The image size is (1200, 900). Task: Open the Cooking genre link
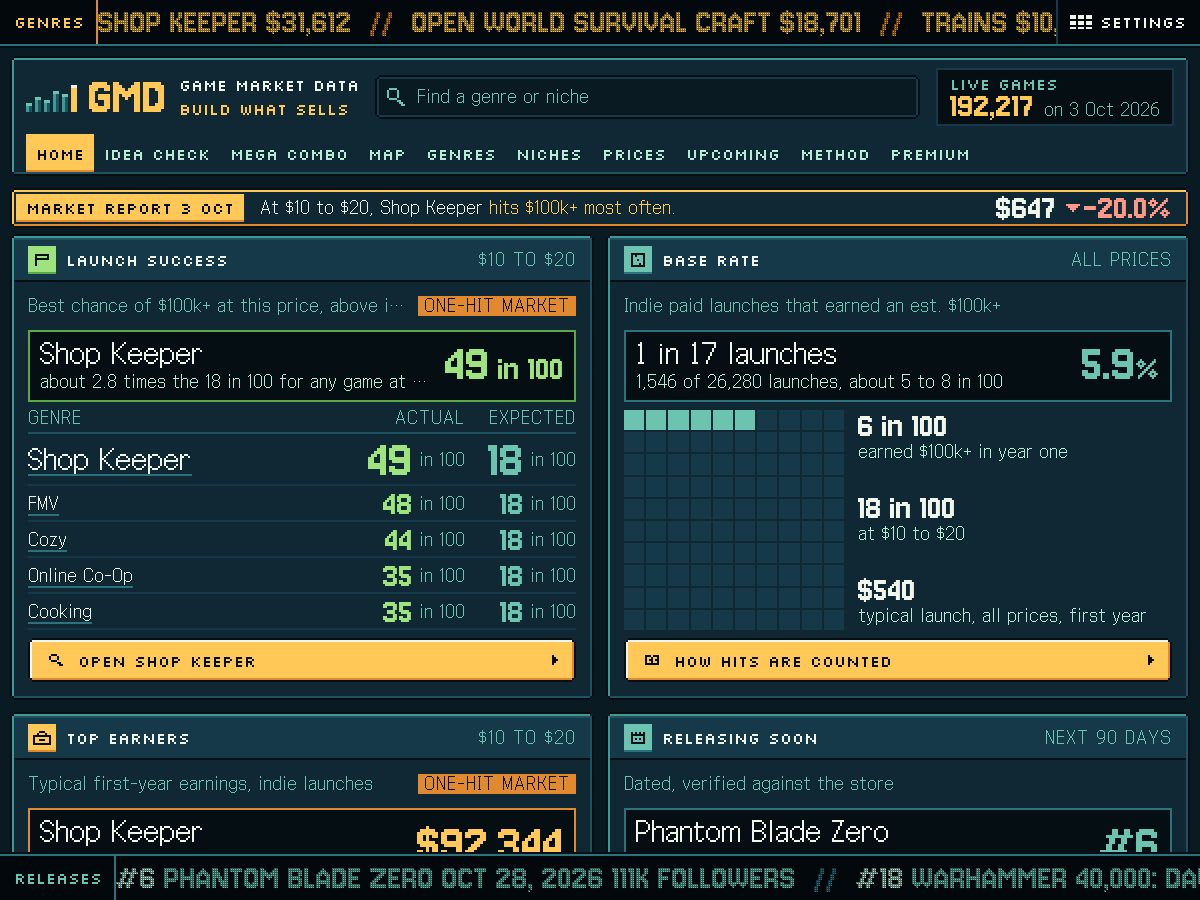pyautogui.click(x=60, y=612)
